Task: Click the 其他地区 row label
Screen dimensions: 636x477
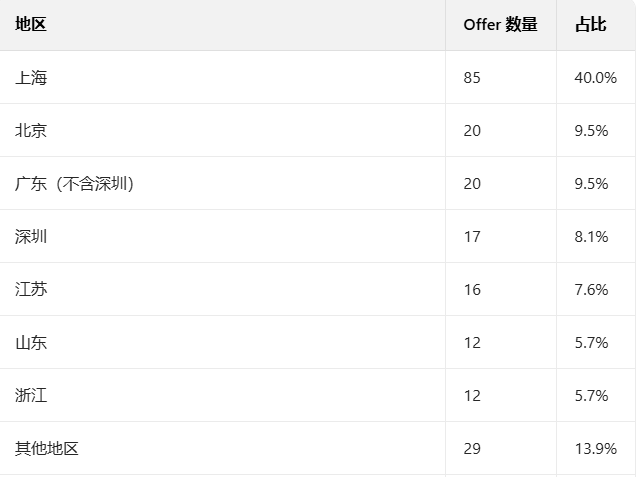Action: [47, 449]
